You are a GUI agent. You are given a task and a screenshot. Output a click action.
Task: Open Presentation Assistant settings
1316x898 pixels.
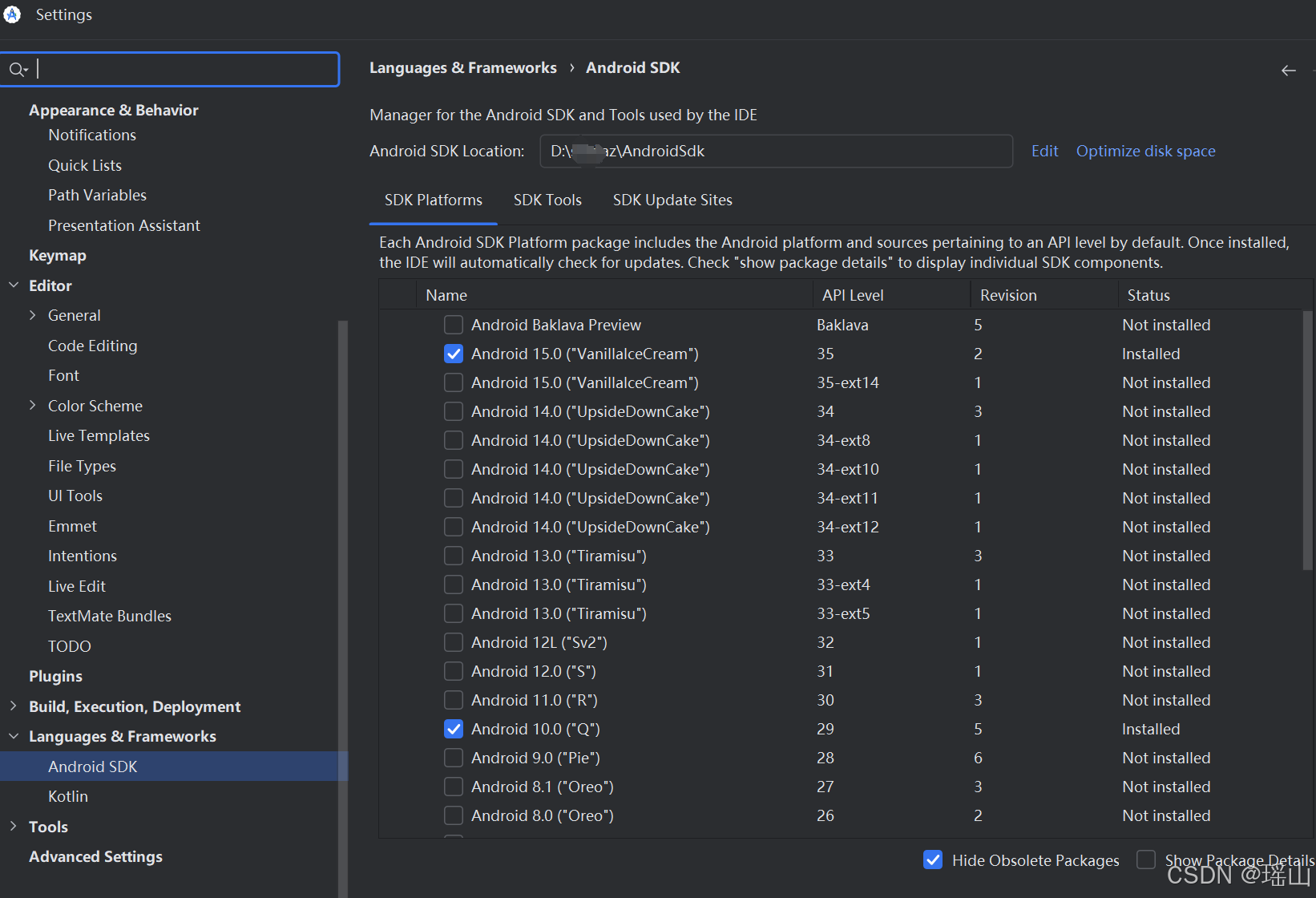point(124,225)
